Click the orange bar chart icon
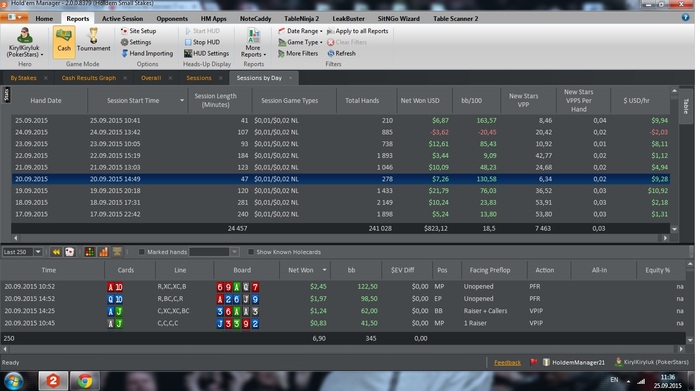The width and height of the screenshot is (700, 391). (103, 252)
